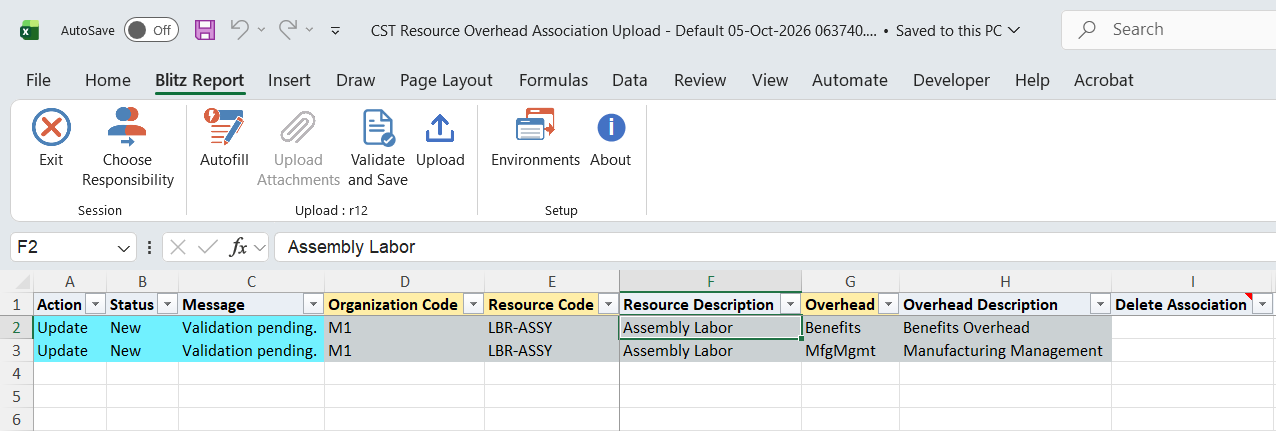The height and width of the screenshot is (431, 1276).
Task: Select the New status cell in row 2
Action: pos(142,327)
